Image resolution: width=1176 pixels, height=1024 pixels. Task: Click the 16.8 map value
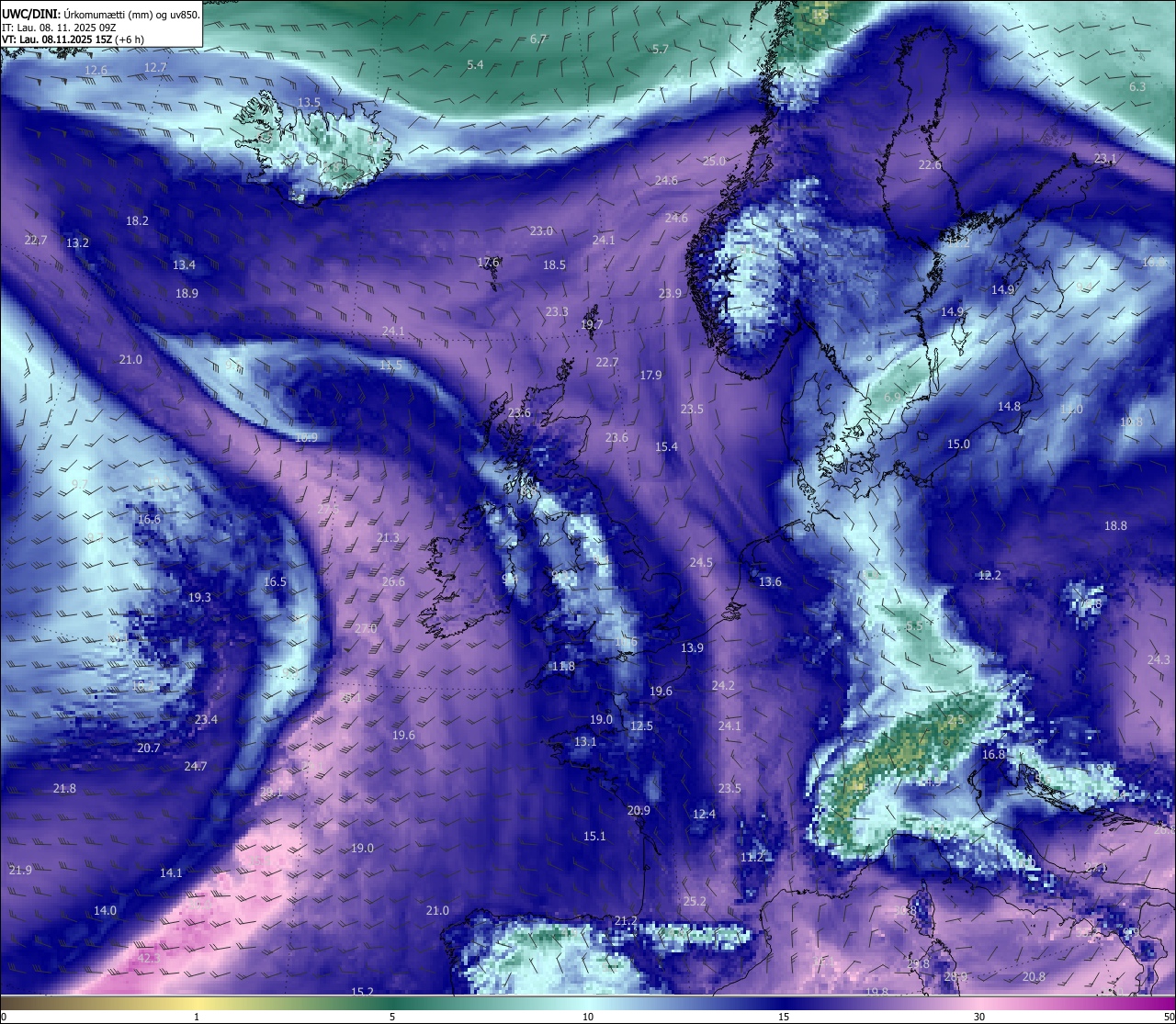coord(993,754)
